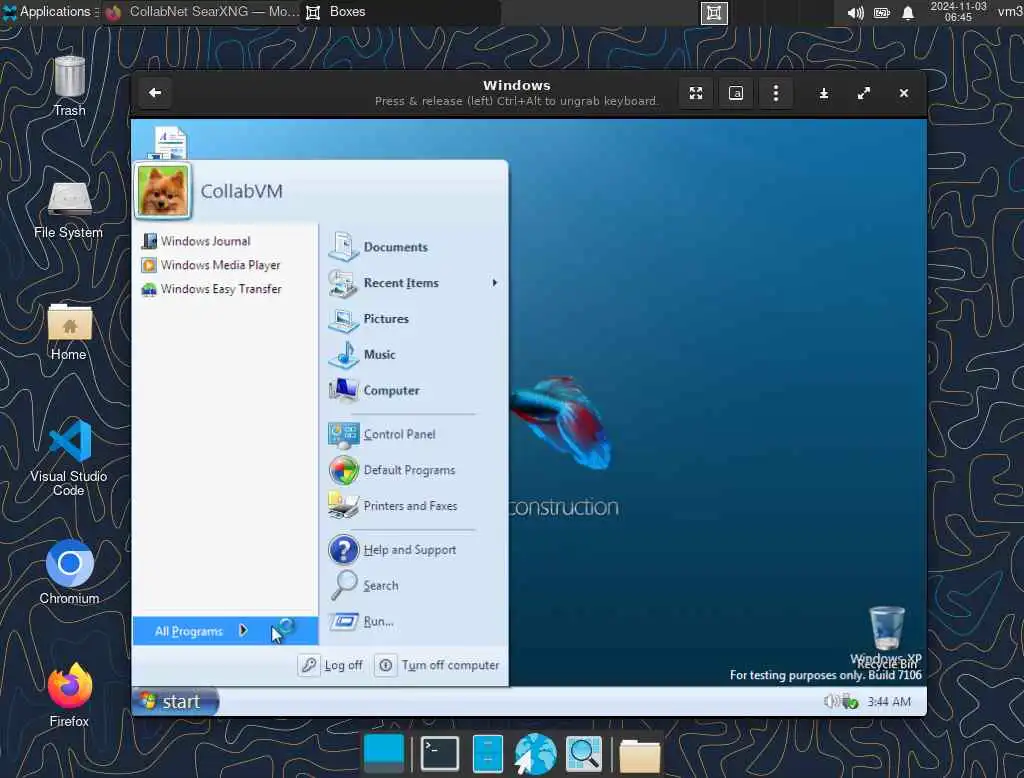The image size is (1024, 778).
Task: Click the Boxes indicator icon in panel
Action: (714, 12)
